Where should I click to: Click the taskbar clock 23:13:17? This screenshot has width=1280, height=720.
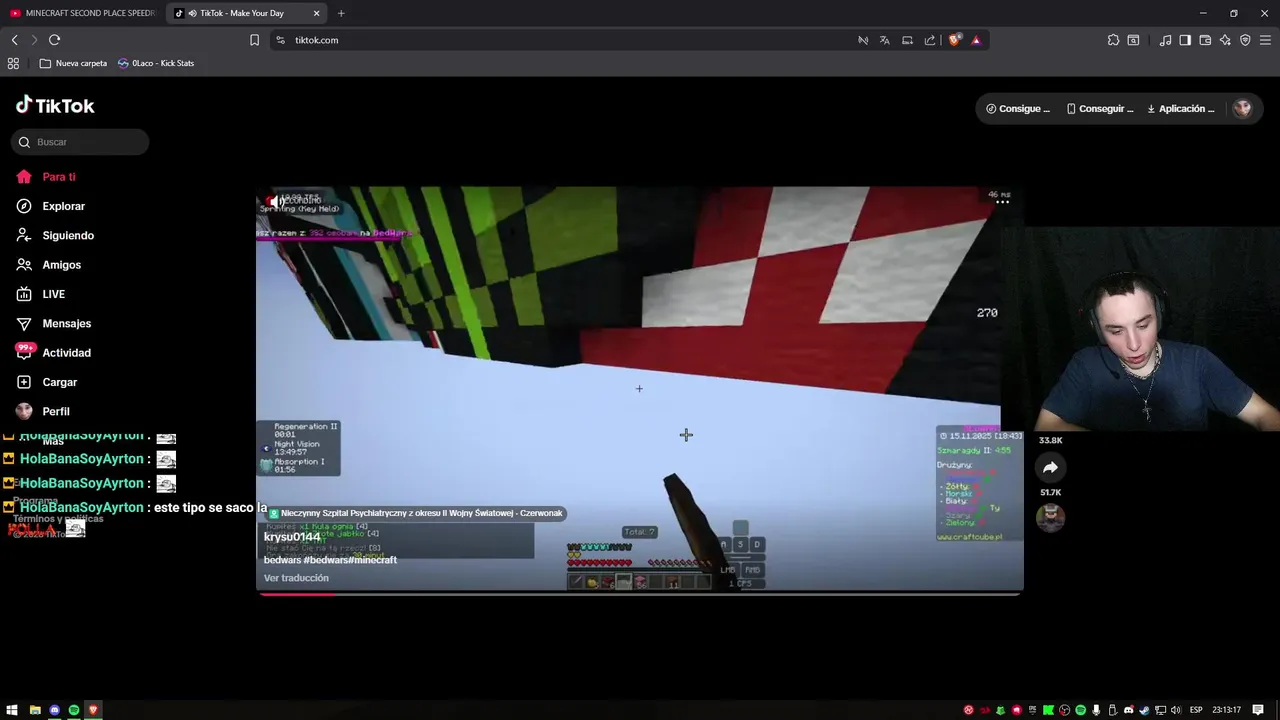[x=1227, y=710]
